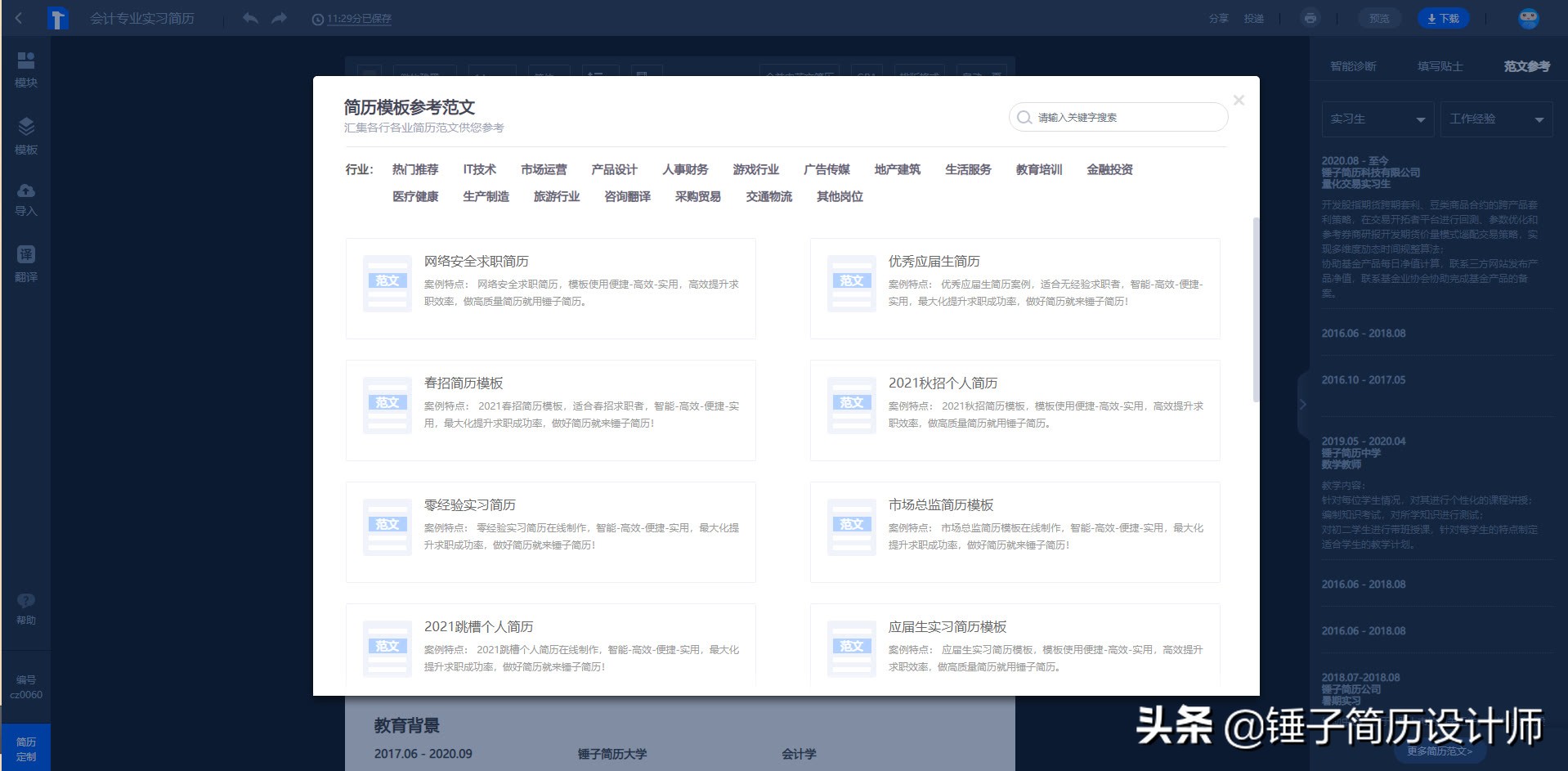Screen dimensions: 1568x771
Task: Click the dialog's vertical scrollbar
Action: tap(1256, 311)
